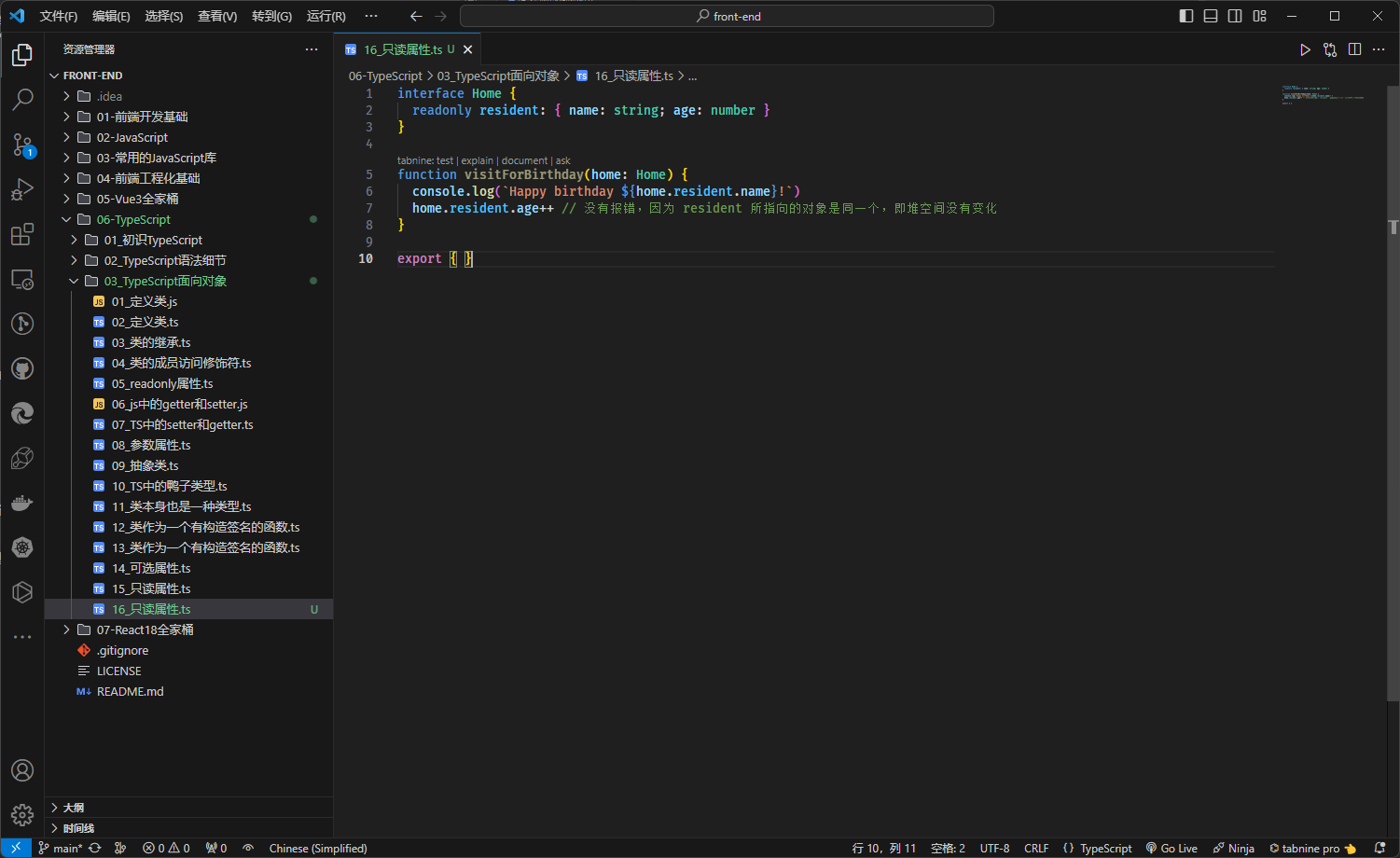Toggle the bottom panel visibility

pos(1211,16)
